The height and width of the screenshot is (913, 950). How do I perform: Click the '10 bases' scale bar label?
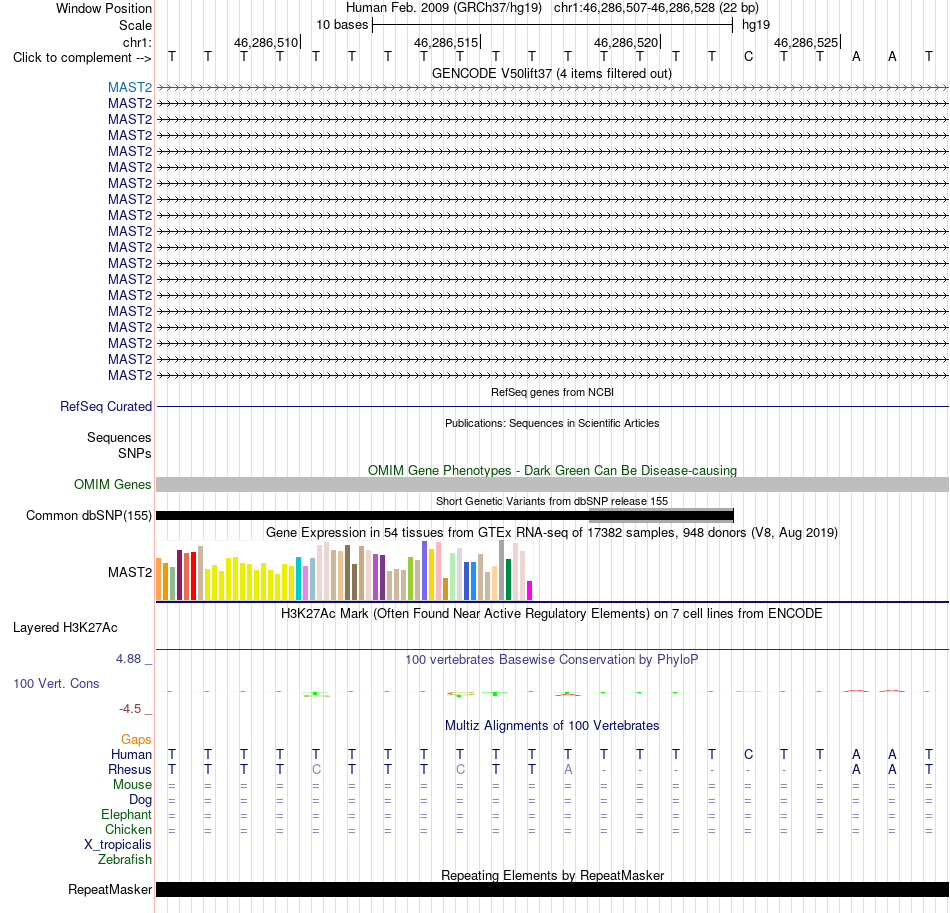tap(342, 25)
